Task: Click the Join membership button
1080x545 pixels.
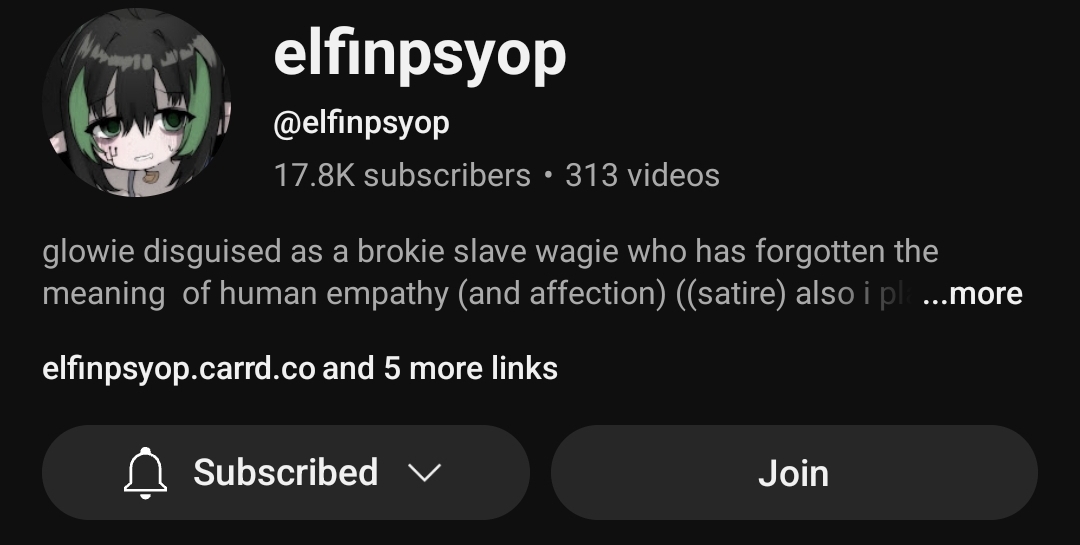Action: 794,473
